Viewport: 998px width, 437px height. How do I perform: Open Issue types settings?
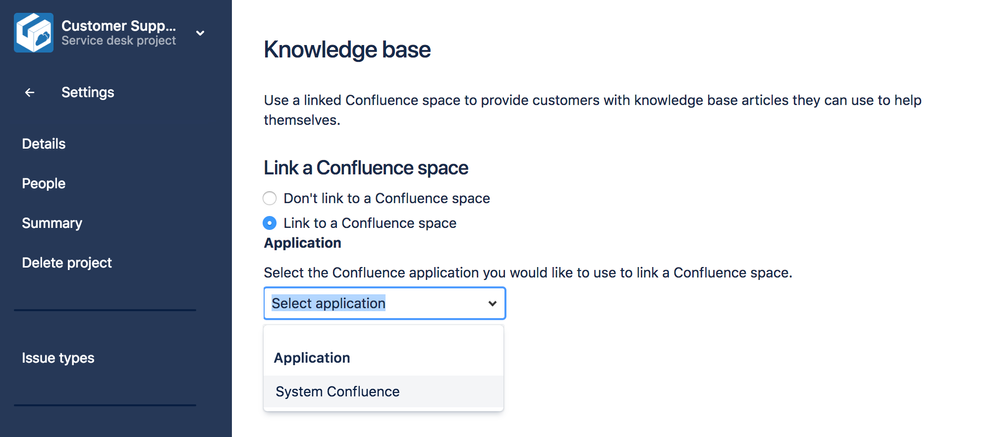click(x=58, y=358)
